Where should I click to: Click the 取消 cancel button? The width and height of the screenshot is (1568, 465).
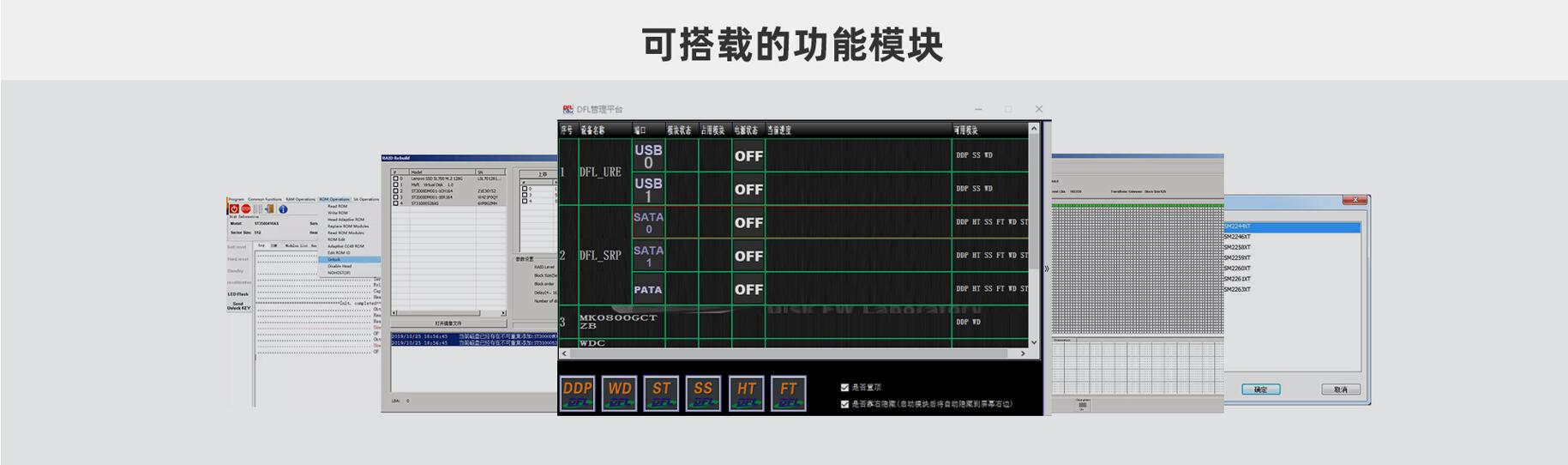[x=1340, y=390]
